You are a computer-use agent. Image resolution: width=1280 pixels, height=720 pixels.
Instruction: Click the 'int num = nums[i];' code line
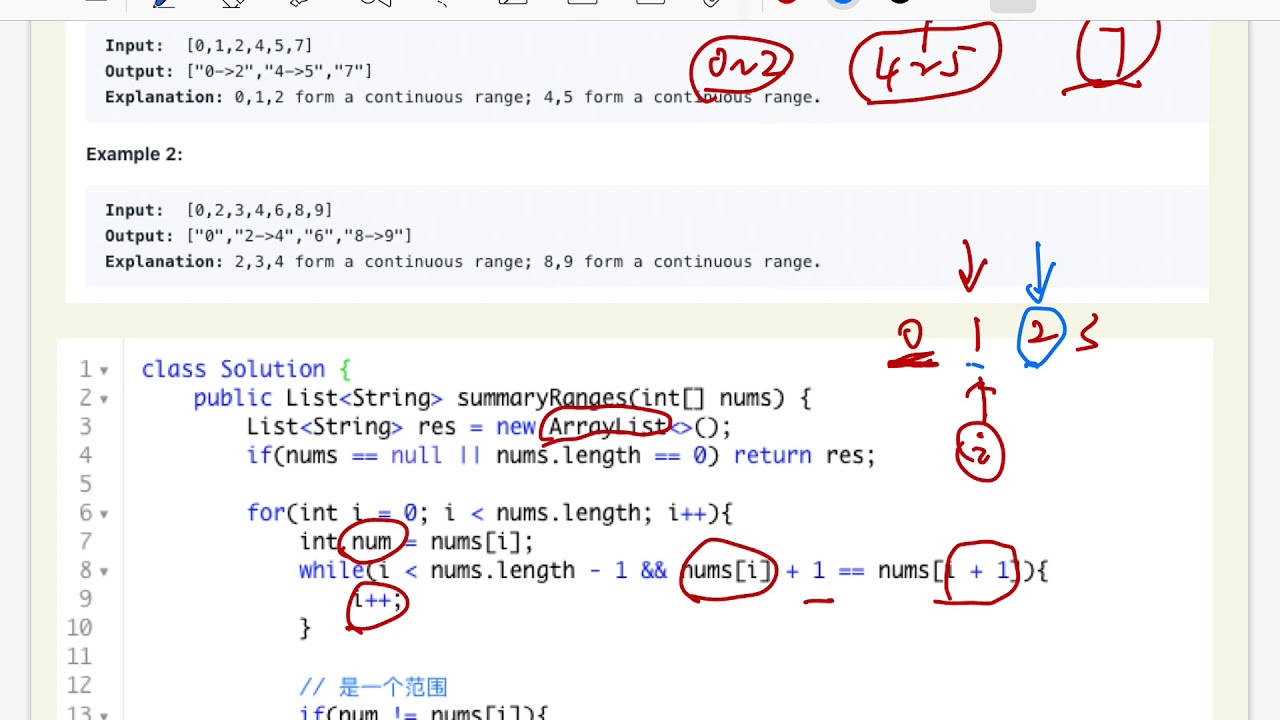point(417,542)
